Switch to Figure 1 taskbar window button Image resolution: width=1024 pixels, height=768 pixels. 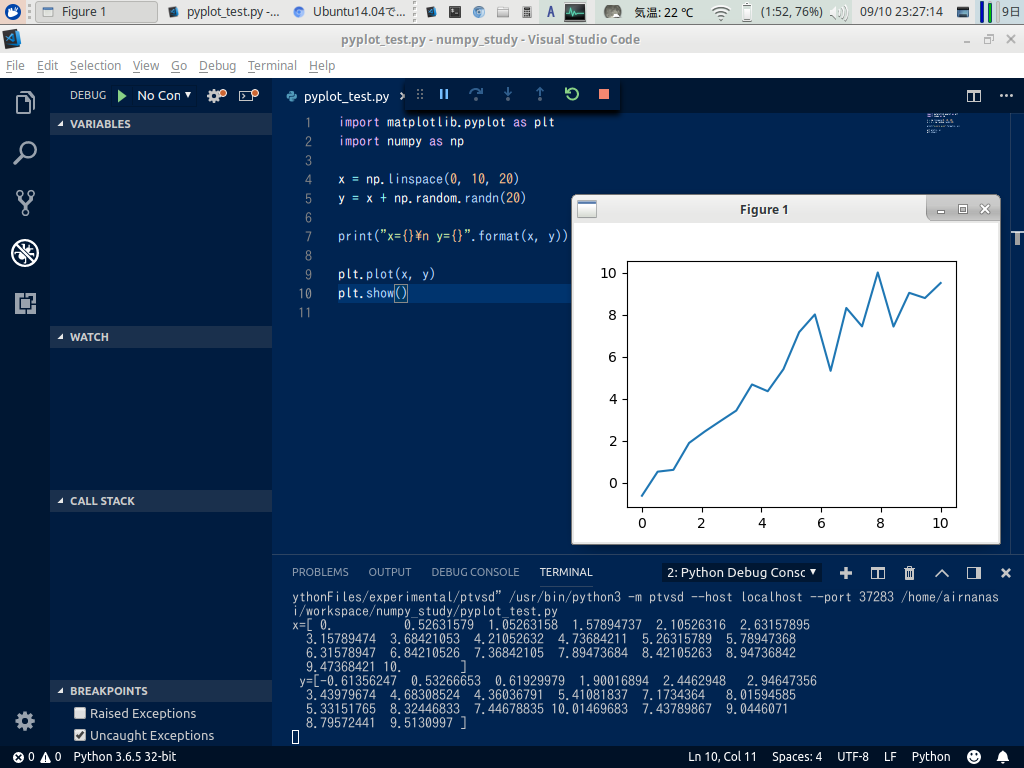click(96, 12)
